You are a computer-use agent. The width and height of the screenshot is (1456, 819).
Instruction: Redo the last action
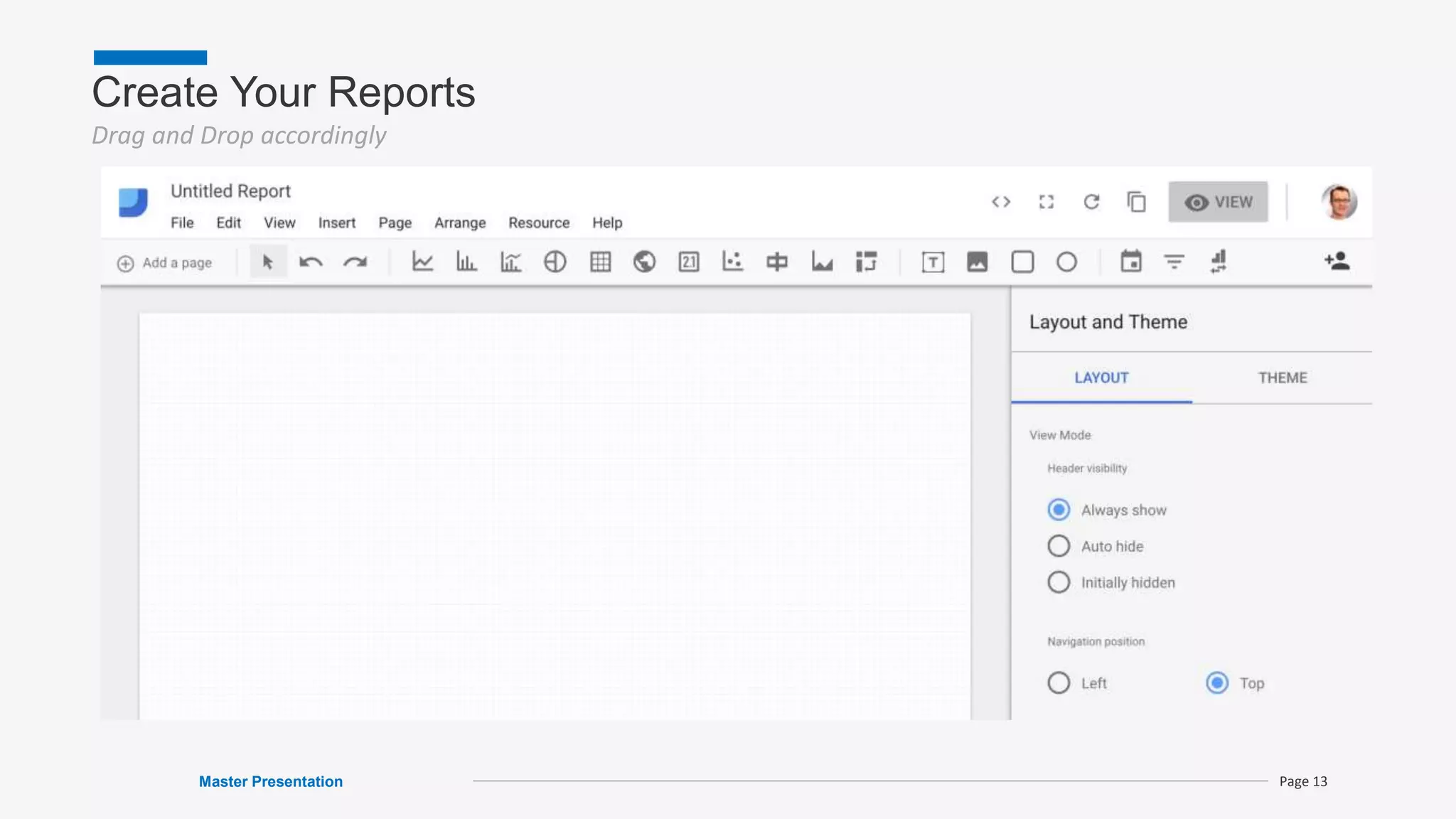pos(355,262)
